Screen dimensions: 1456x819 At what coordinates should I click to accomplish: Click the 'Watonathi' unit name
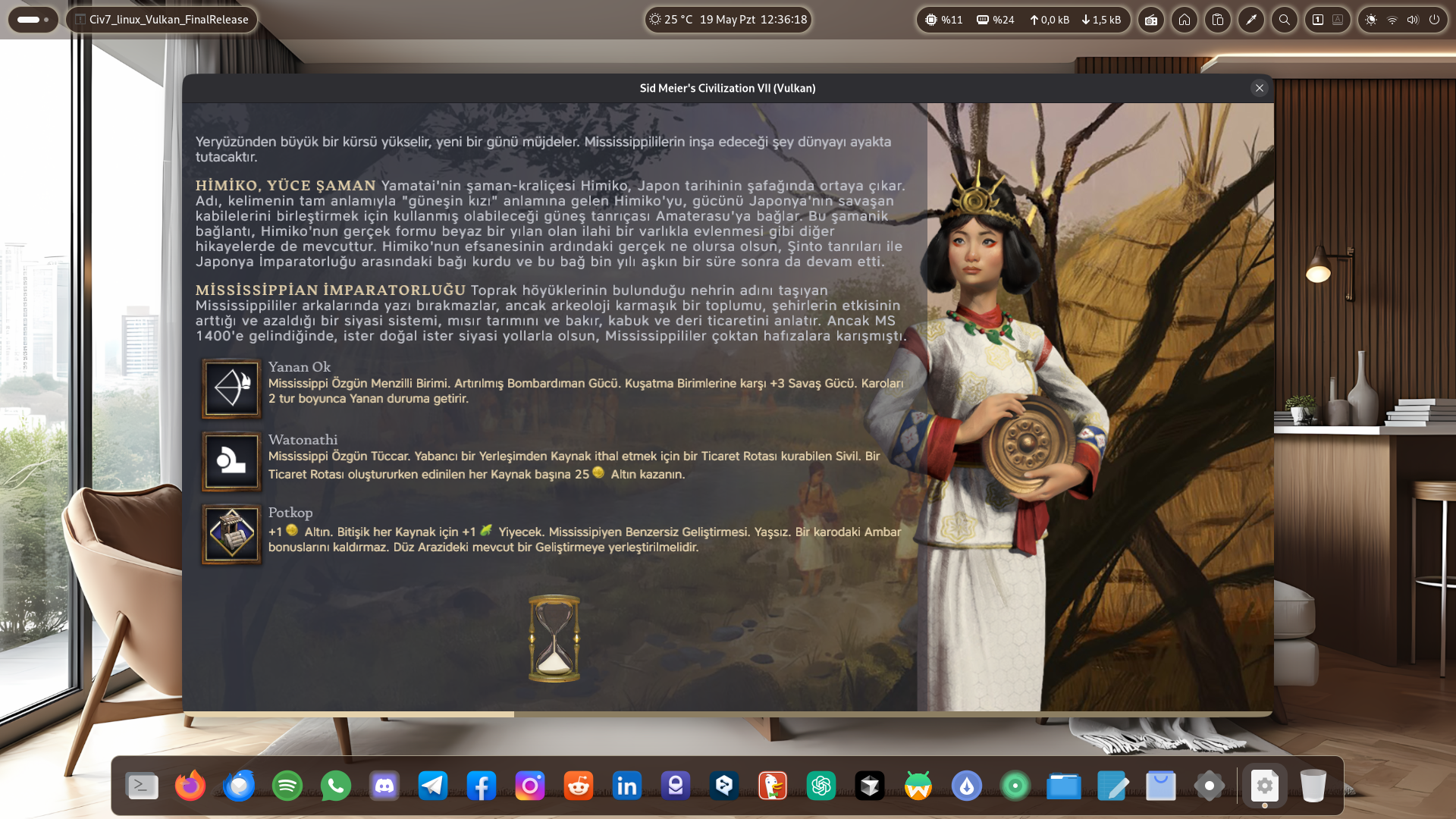pos(303,440)
